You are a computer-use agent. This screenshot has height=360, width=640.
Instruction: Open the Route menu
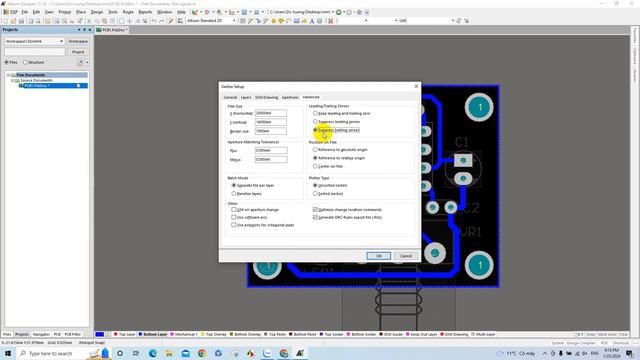point(128,12)
